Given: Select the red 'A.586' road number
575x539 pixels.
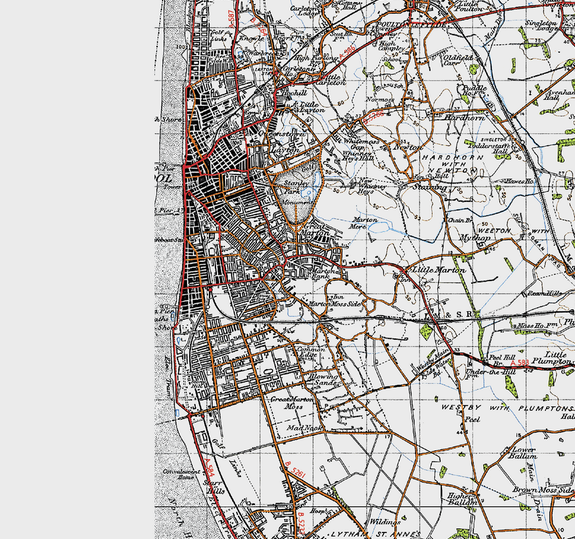Looking at the screenshot, I should [x=348, y=53].
